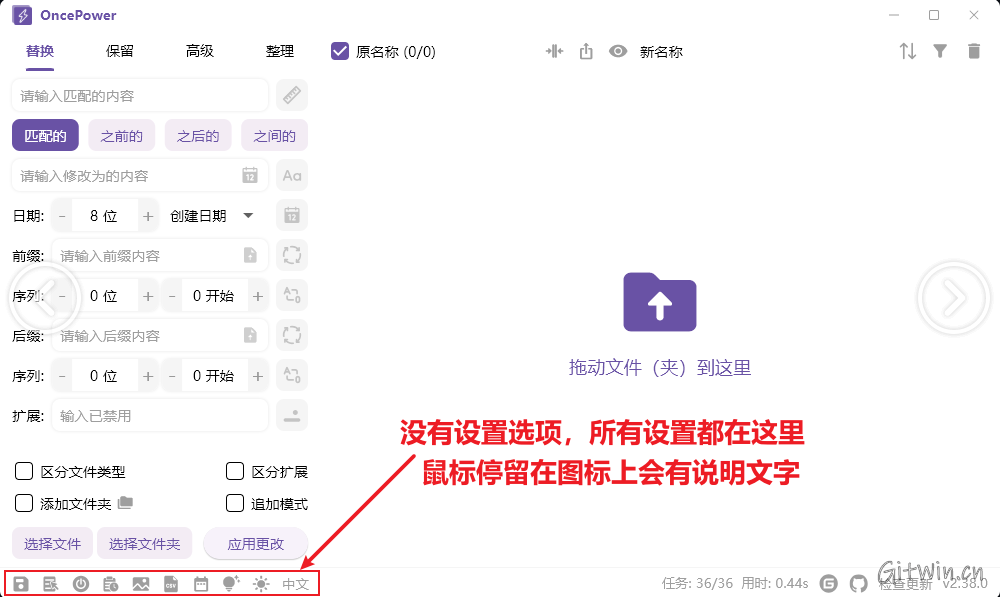Image resolution: width=1000 pixels, height=597 pixels.
Task: Tick the 追加模式 checkbox
Action: (x=235, y=503)
